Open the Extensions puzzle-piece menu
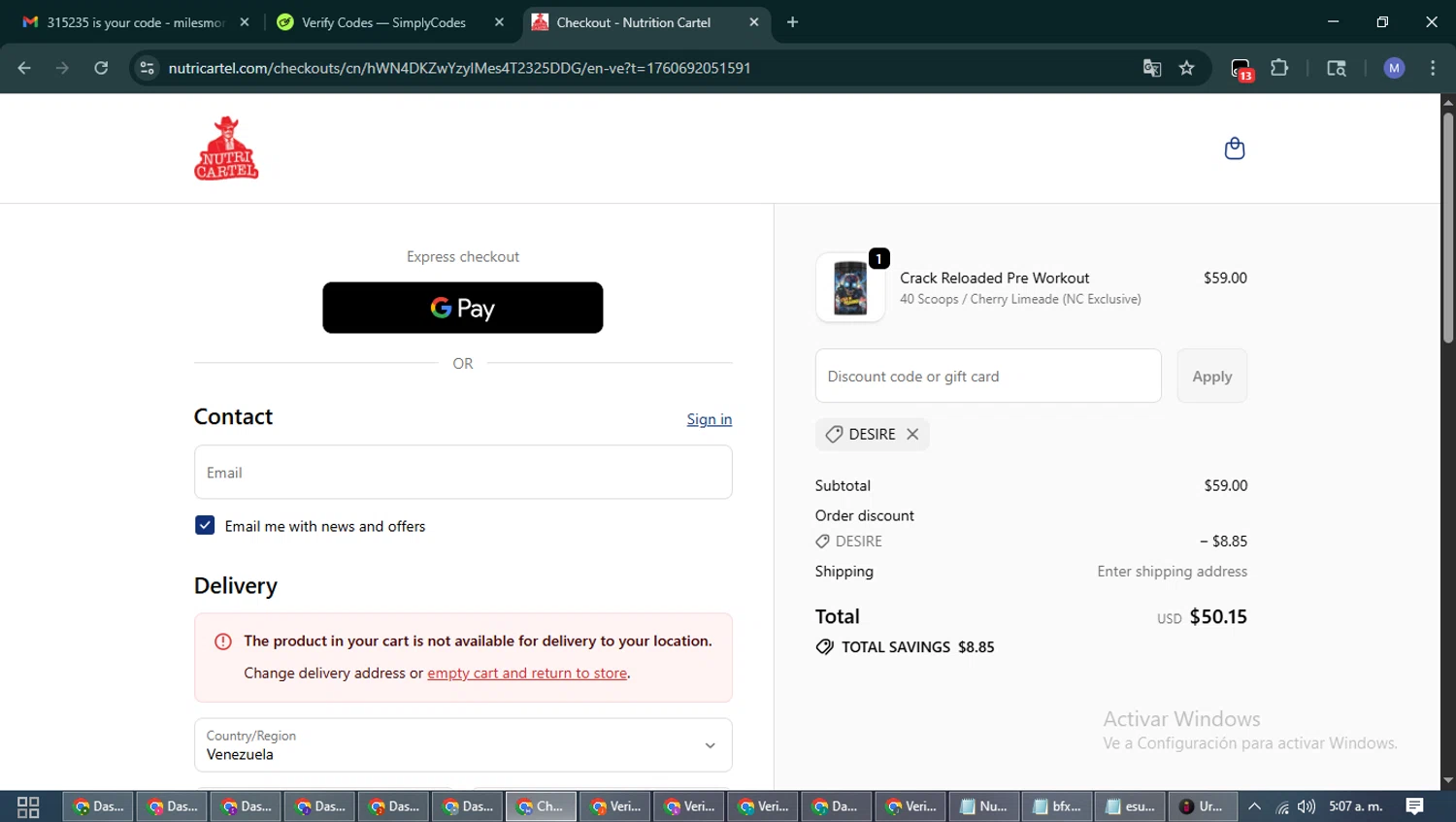Image resolution: width=1456 pixels, height=822 pixels. [x=1279, y=68]
